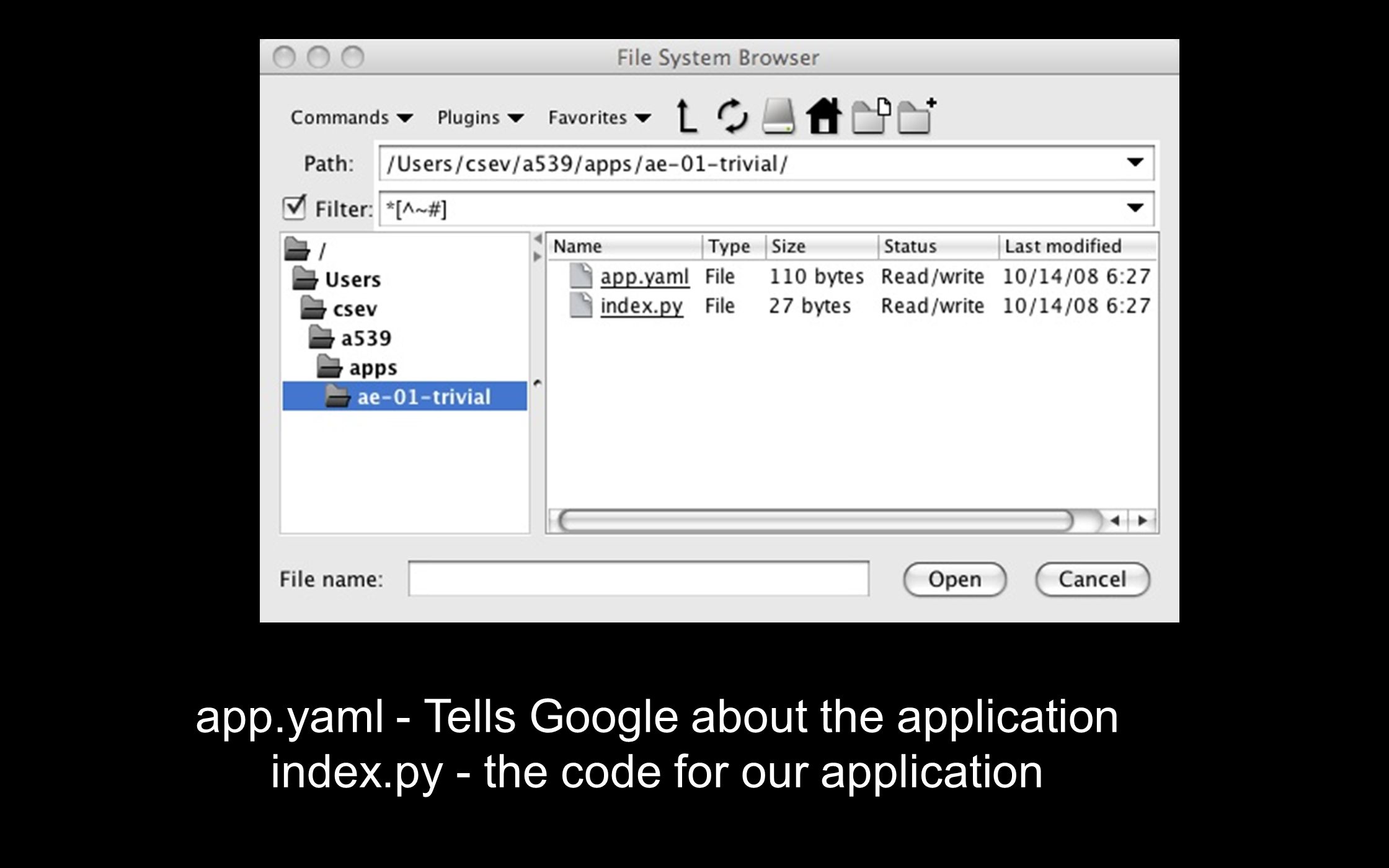Click the Users folder icon
The height and width of the screenshot is (868, 1389).
(304, 279)
